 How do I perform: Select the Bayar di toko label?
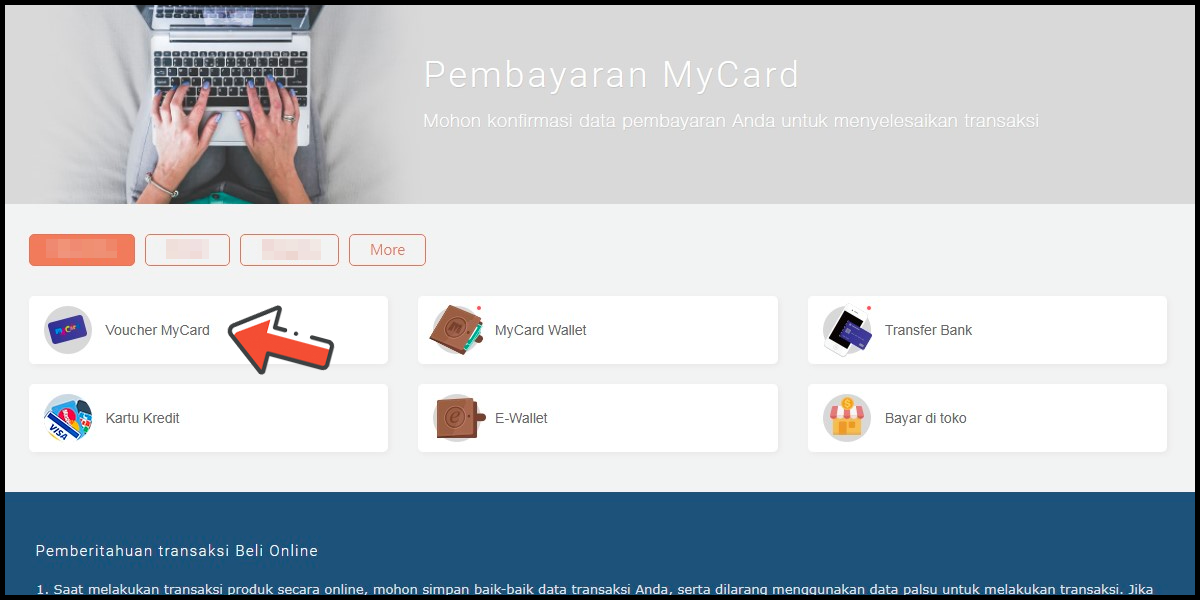point(926,418)
